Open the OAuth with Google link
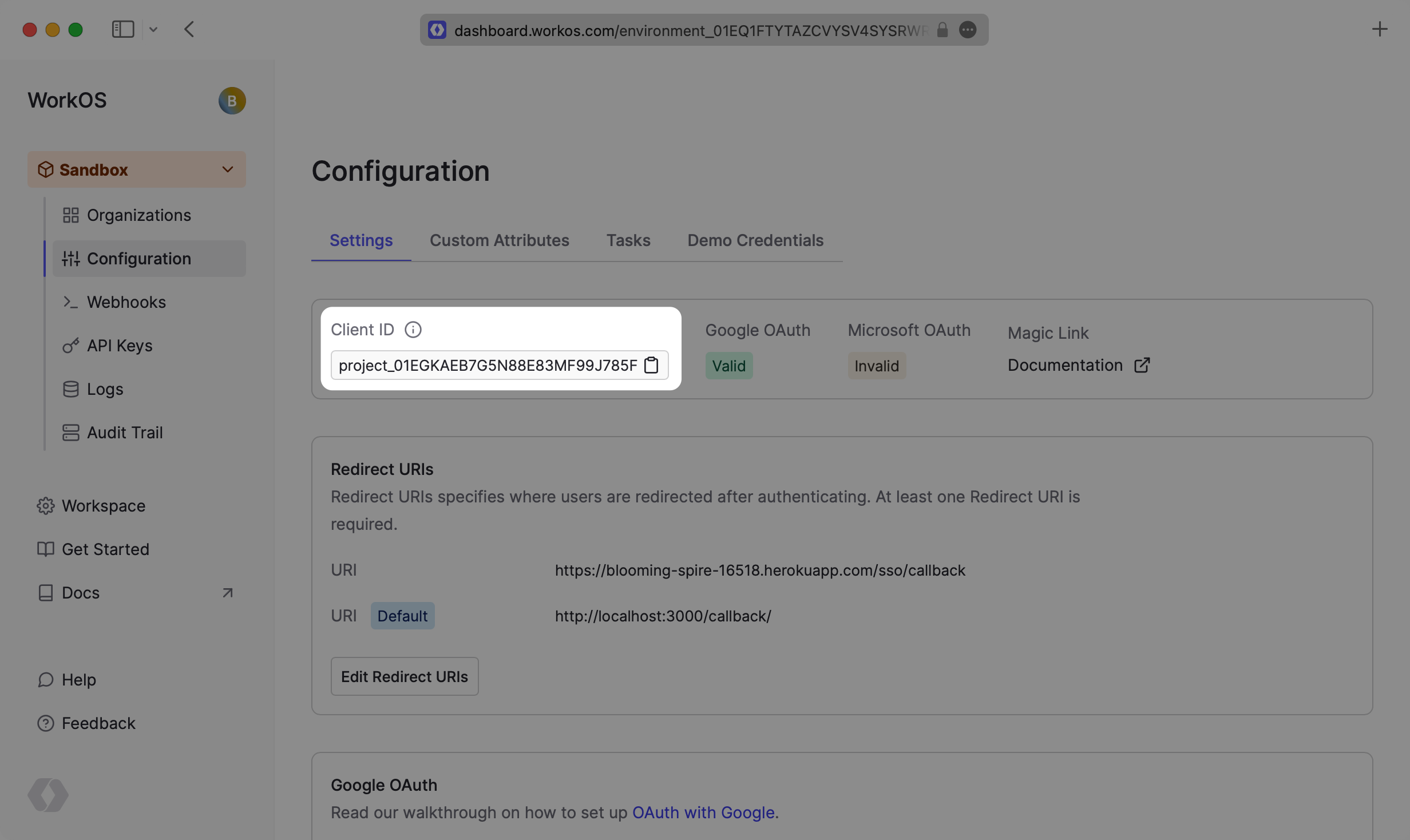 tap(703, 813)
